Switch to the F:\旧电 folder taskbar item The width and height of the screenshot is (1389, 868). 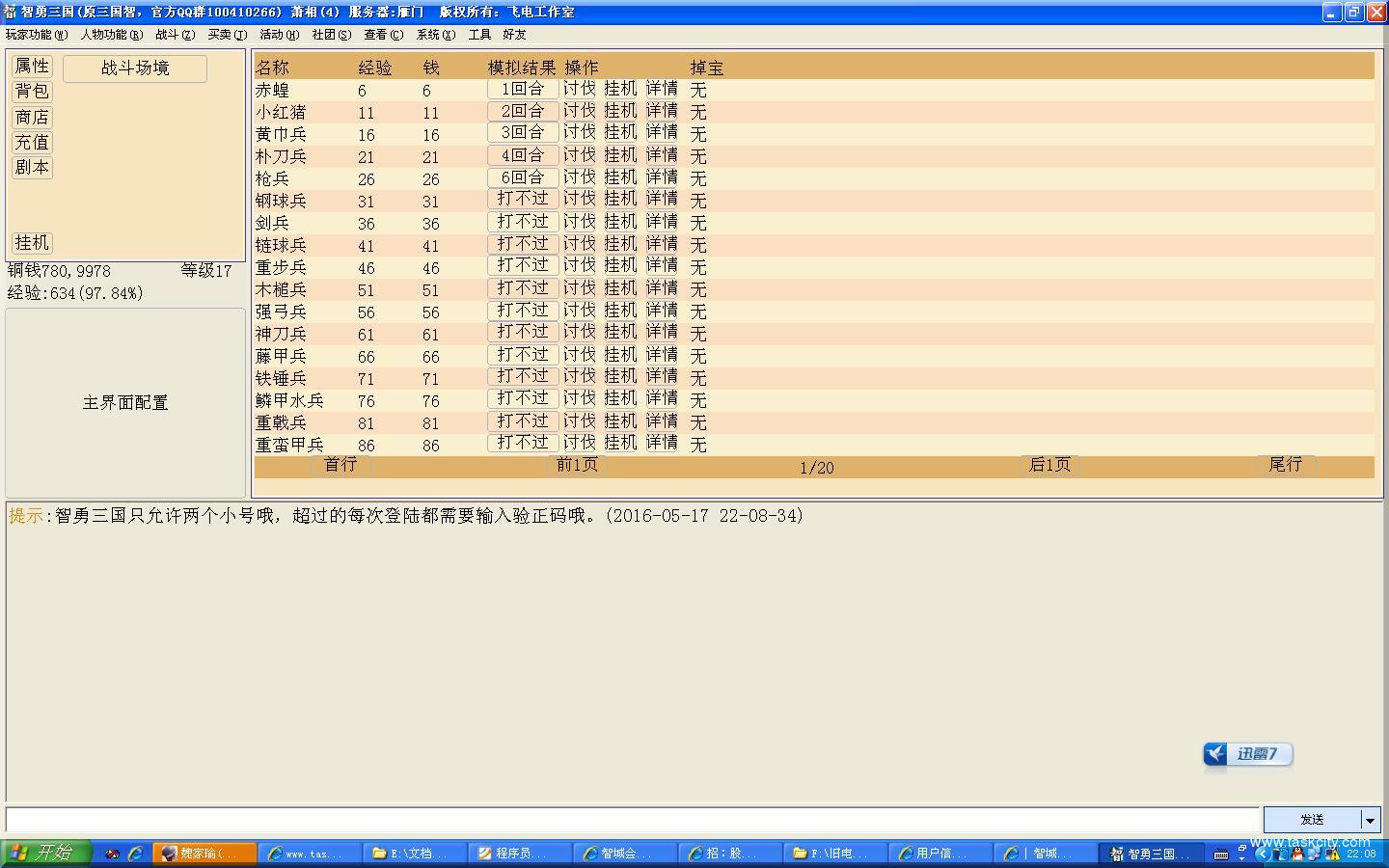click(834, 854)
